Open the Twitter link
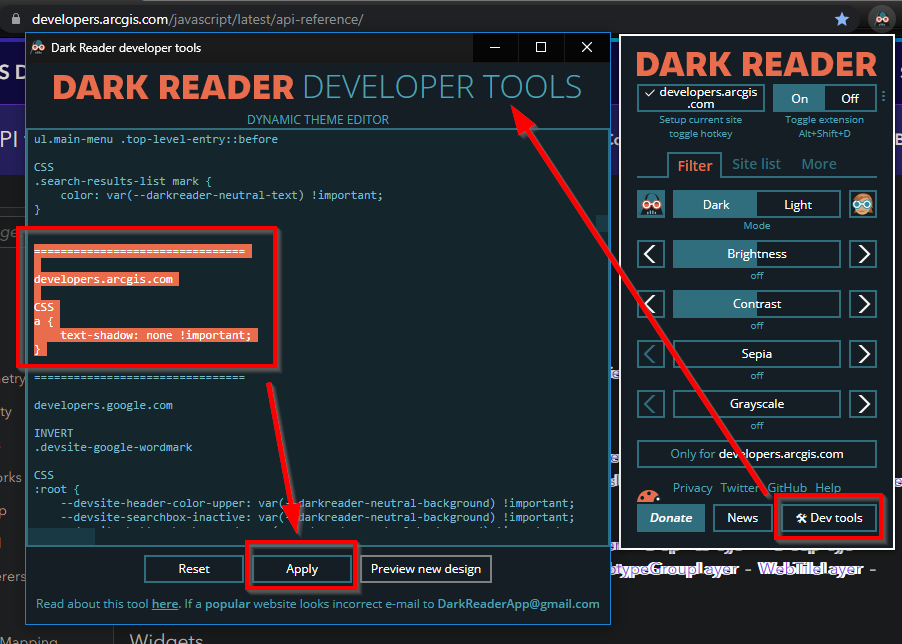902x644 pixels. (739, 488)
